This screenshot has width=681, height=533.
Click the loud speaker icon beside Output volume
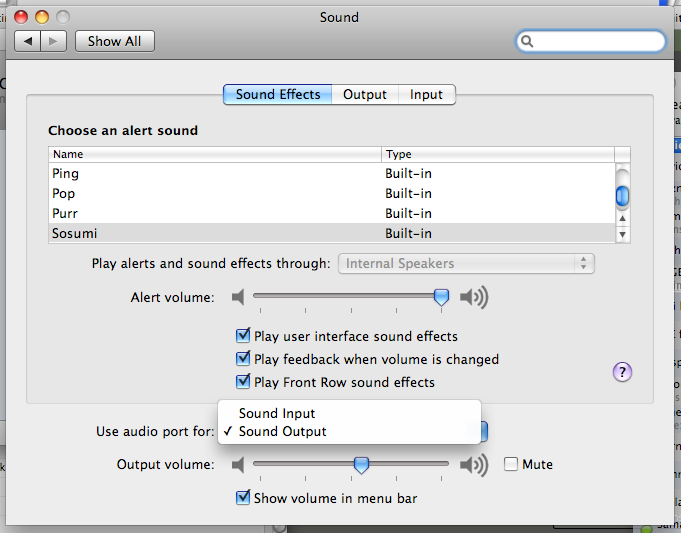click(x=474, y=465)
